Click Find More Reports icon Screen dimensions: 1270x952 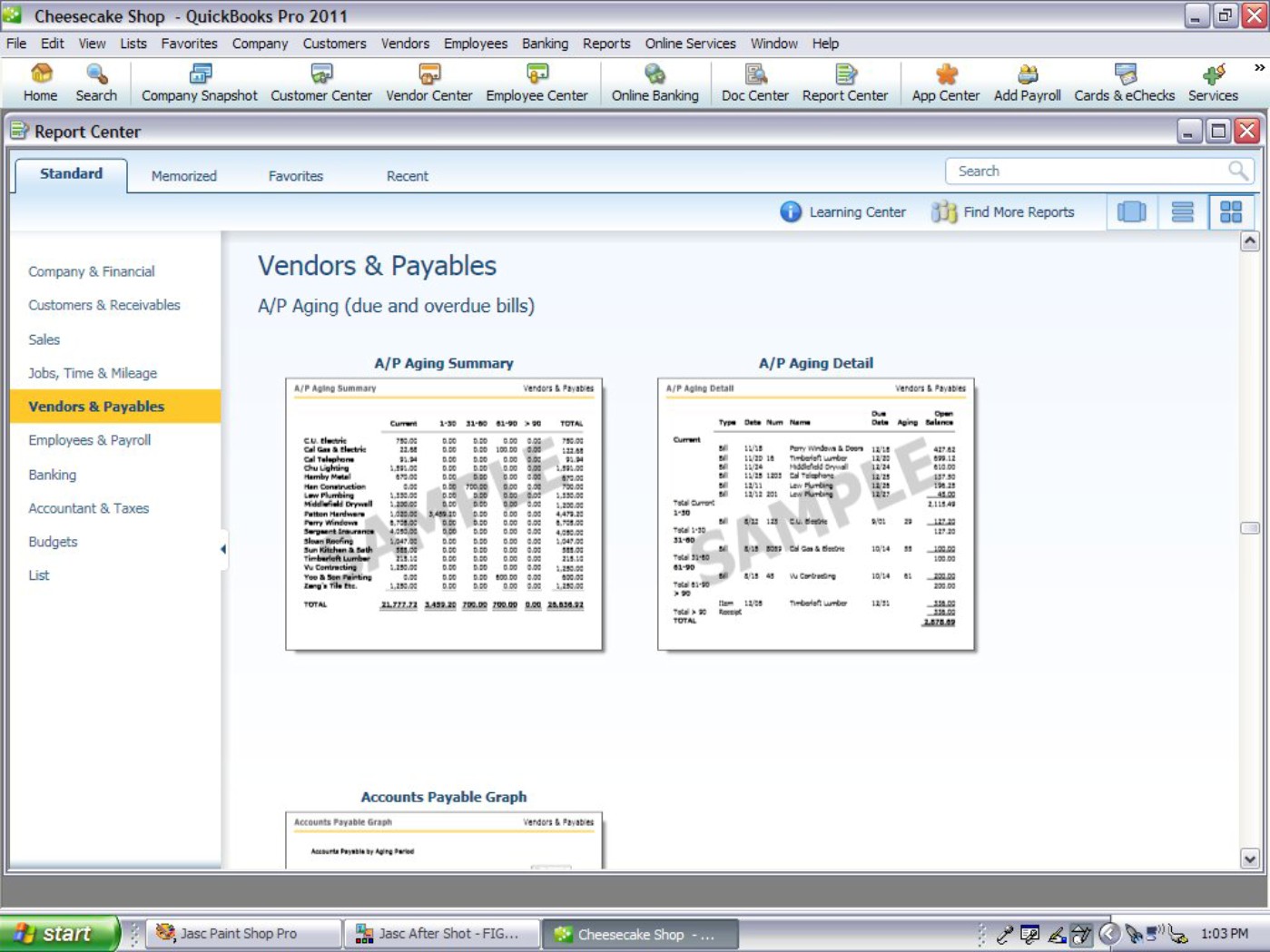(944, 211)
